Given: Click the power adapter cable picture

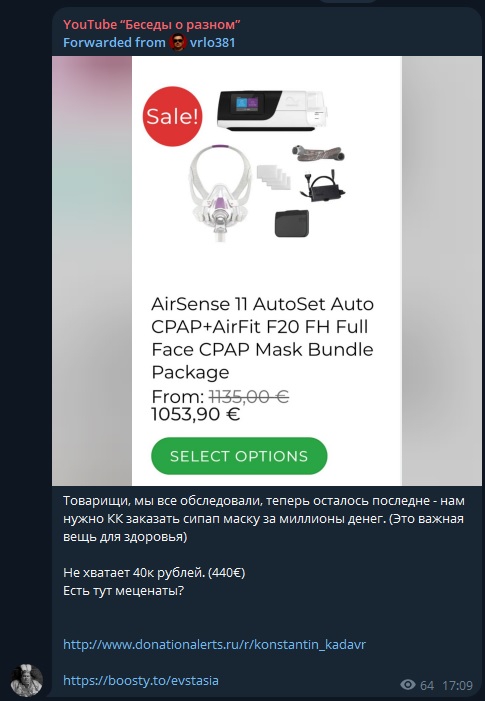Looking at the screenshot, I should click(322, 184).
